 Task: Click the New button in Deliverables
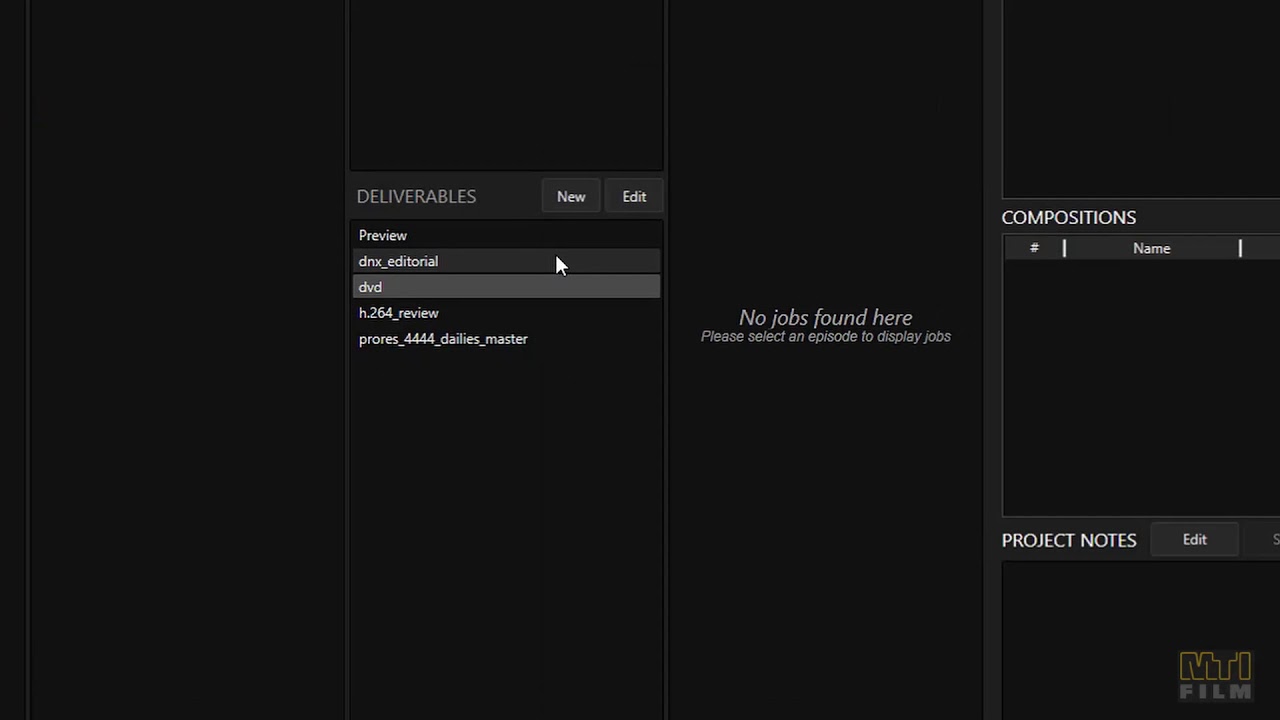(x=571, y=197)
